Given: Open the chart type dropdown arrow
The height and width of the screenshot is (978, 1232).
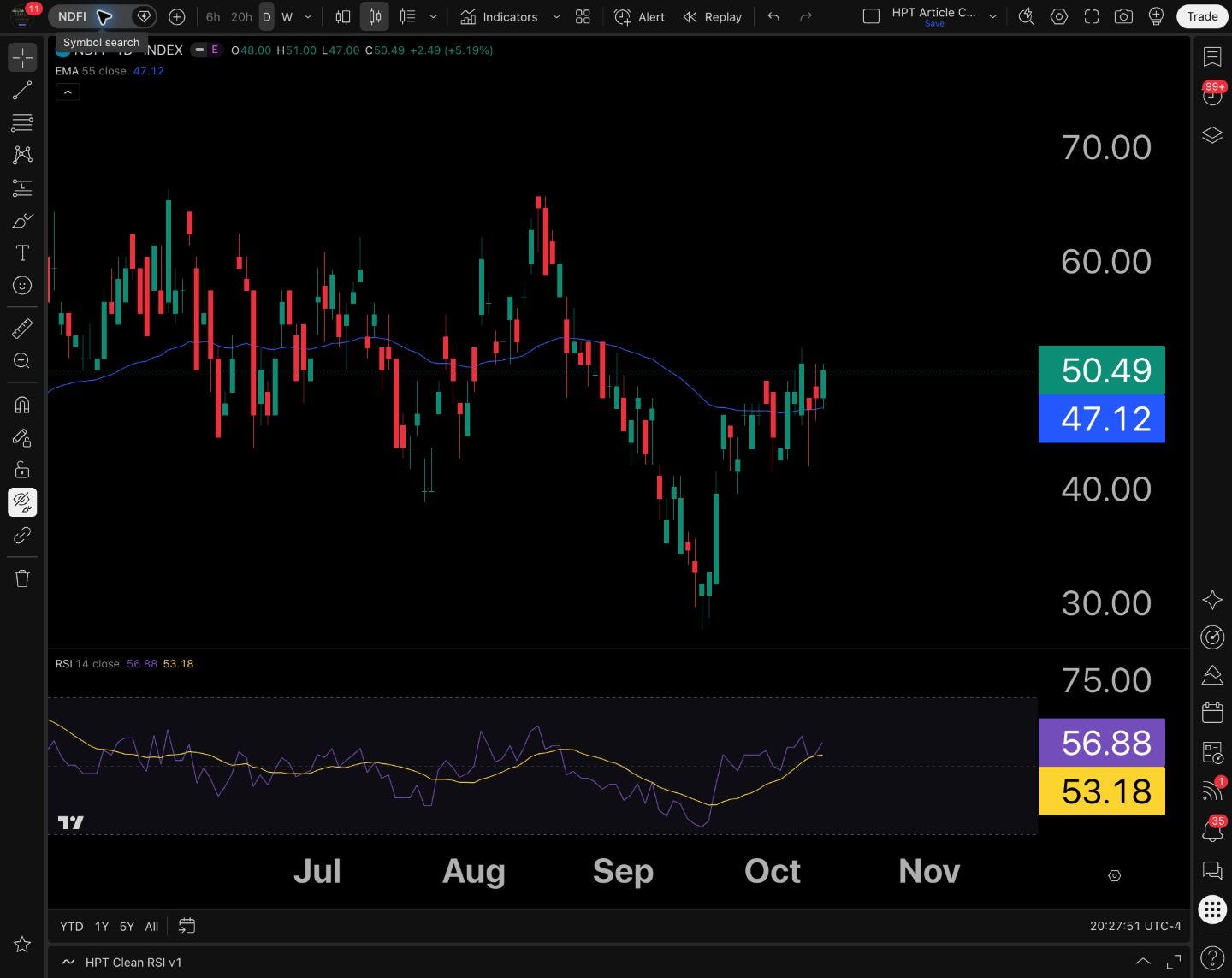Looking at the screenshot, I should click(433, 16).
